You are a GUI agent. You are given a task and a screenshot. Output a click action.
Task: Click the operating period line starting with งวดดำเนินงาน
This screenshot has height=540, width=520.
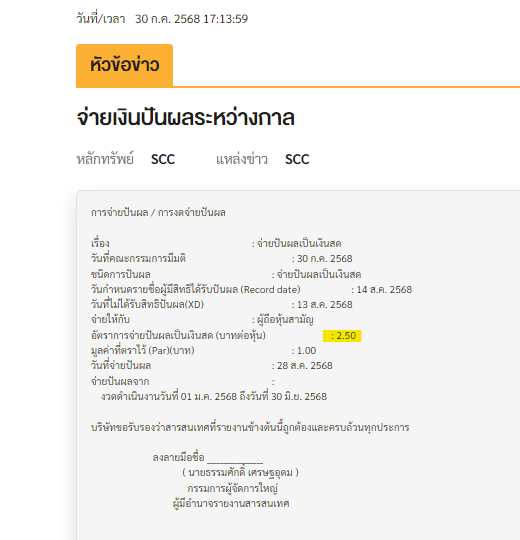(x=214, y=397)
